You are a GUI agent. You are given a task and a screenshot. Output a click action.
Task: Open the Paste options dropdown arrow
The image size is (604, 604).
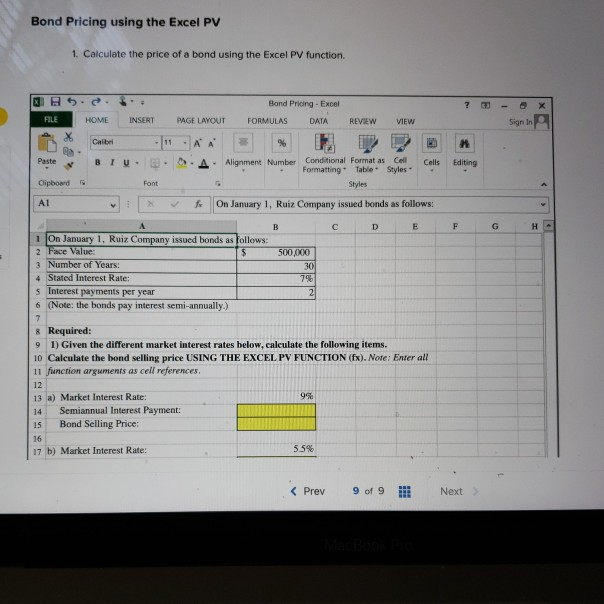tap(47, 168)
